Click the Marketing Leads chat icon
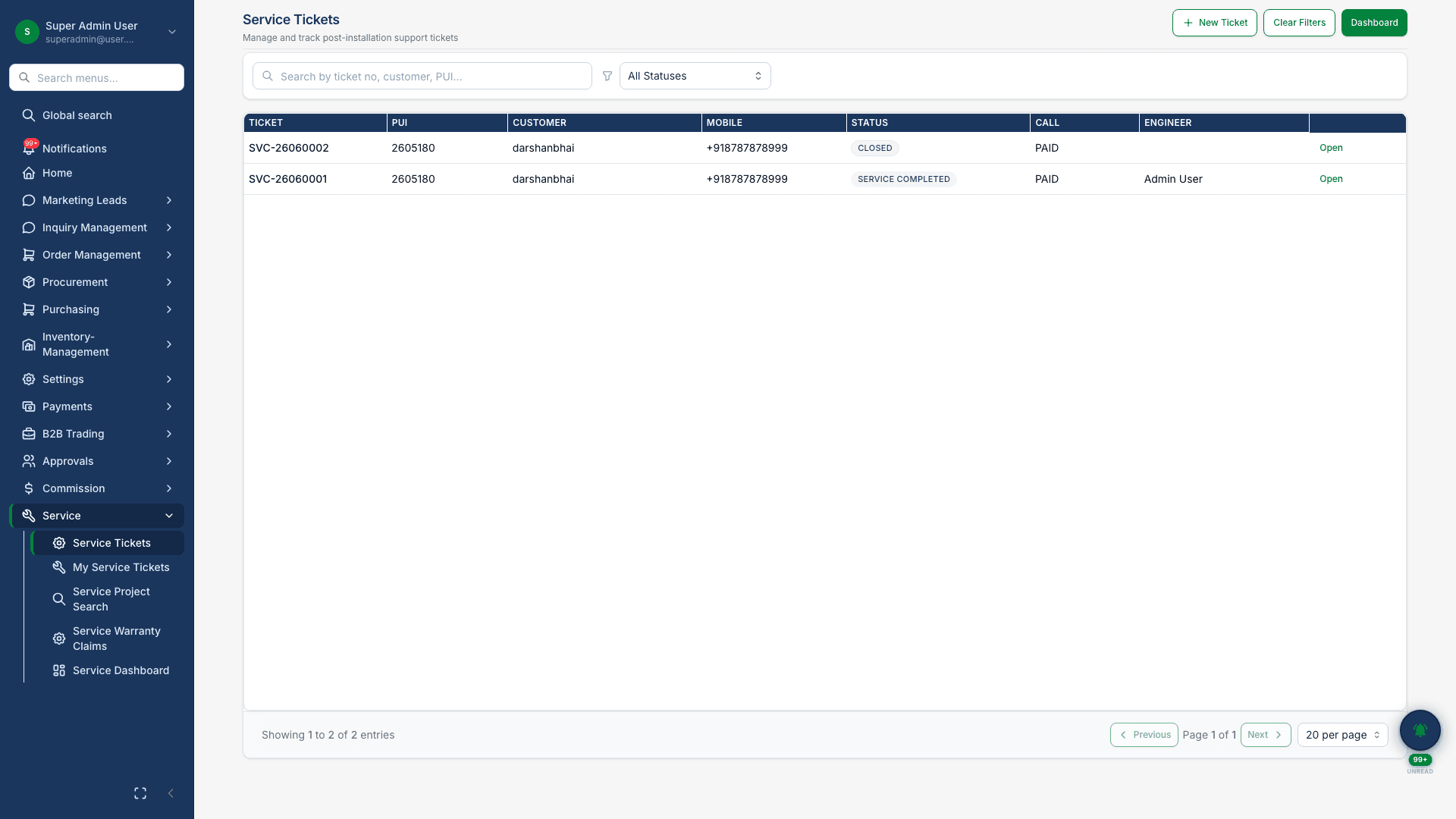The width and height of the screenshot is (1456, 819). click(29, 200)
